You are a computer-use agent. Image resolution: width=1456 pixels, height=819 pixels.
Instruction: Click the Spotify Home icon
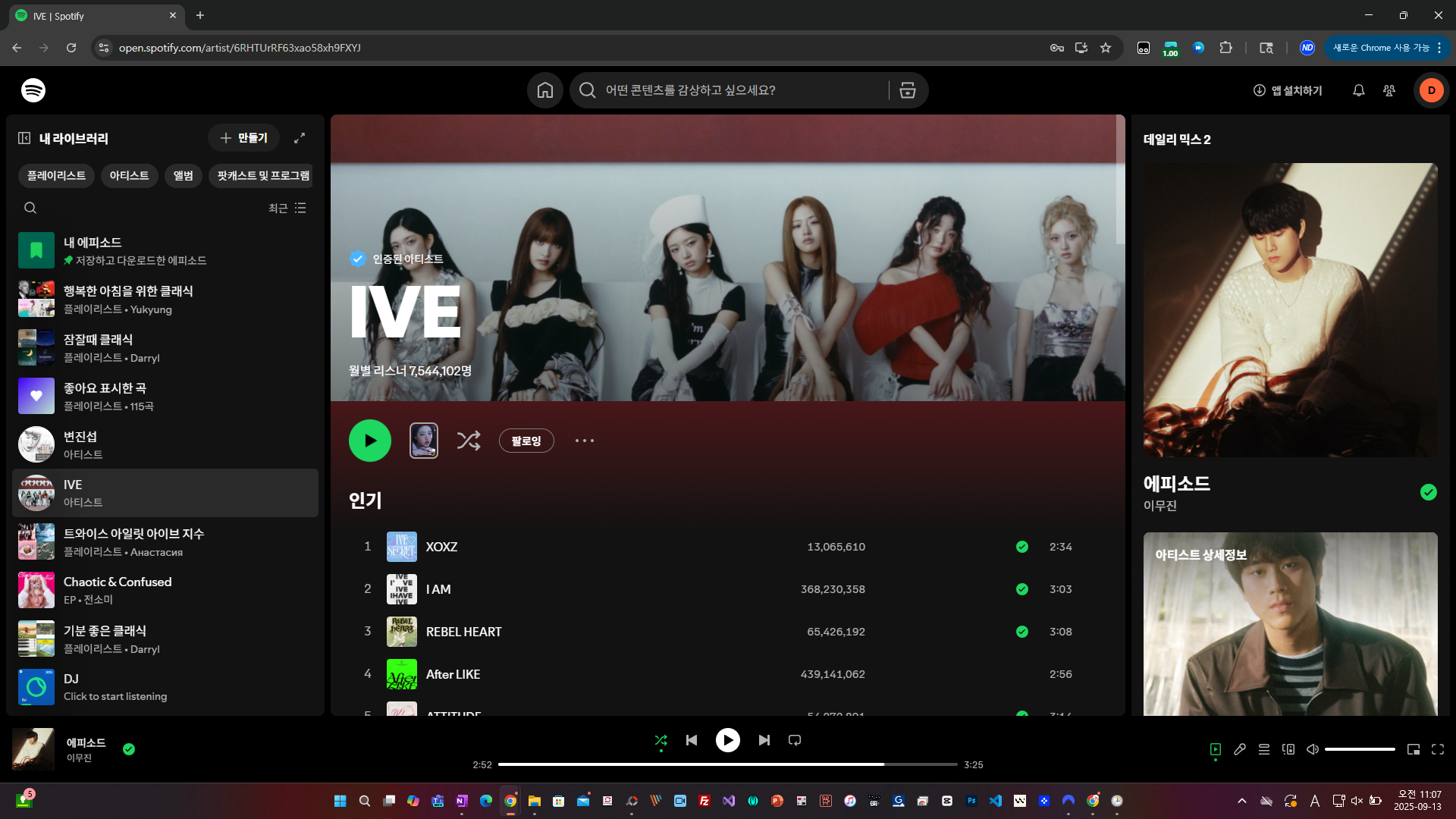click(544, 90)
